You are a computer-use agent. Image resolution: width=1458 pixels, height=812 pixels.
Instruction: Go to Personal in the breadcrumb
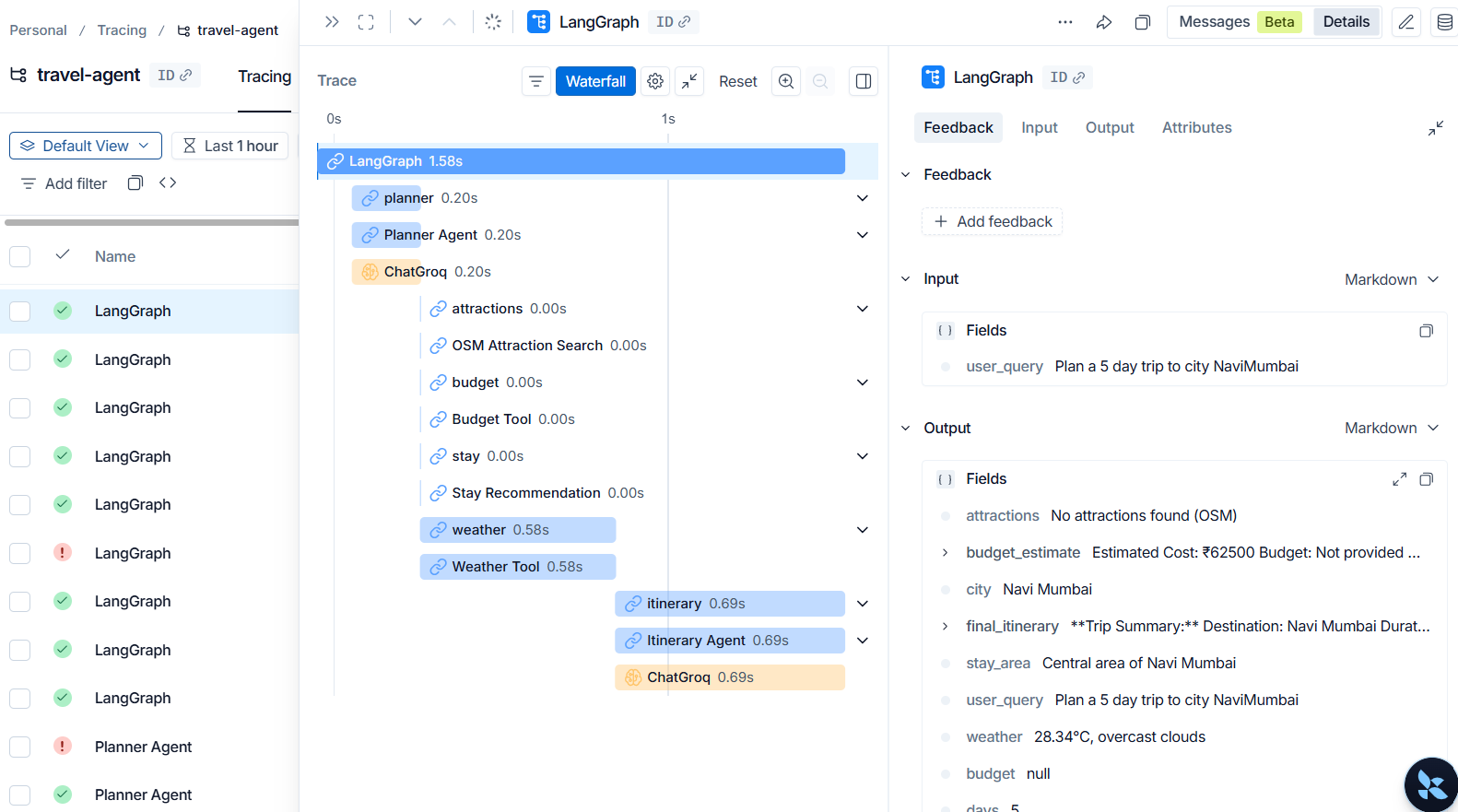click(x=38, y=30)
